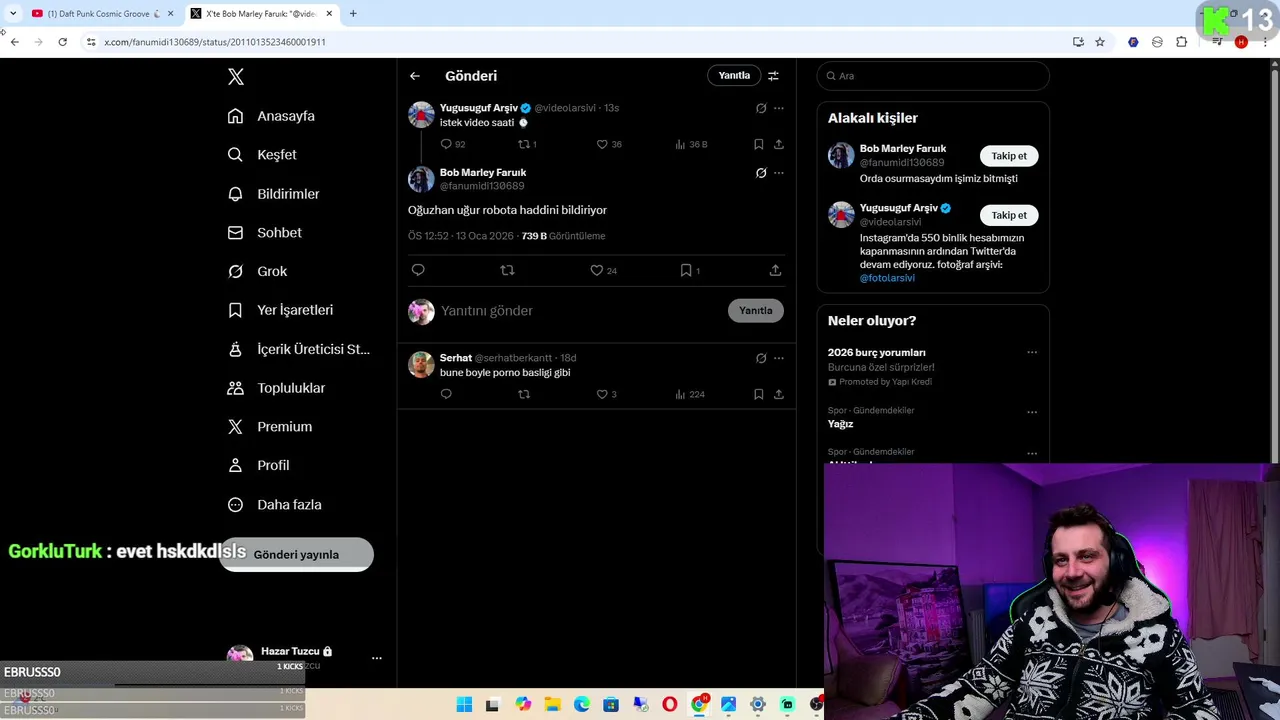Click Yanıtını gönder reply field
1280x720 pixels.
580,311
